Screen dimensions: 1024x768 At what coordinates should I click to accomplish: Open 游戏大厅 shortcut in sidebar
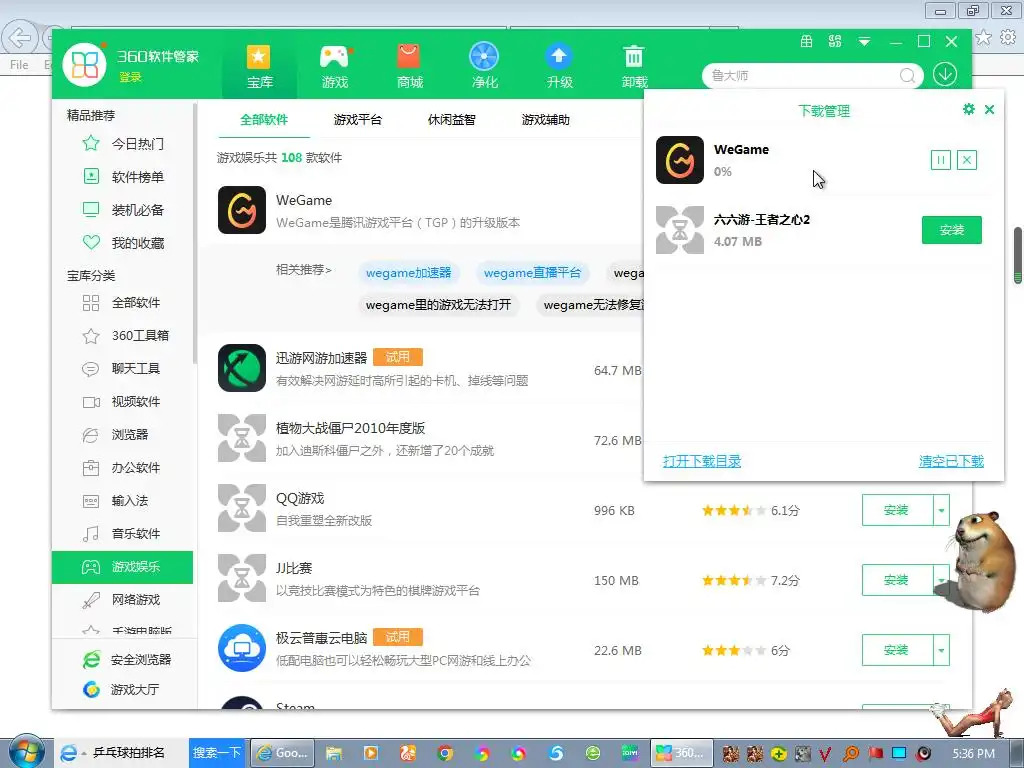[121, 690]
